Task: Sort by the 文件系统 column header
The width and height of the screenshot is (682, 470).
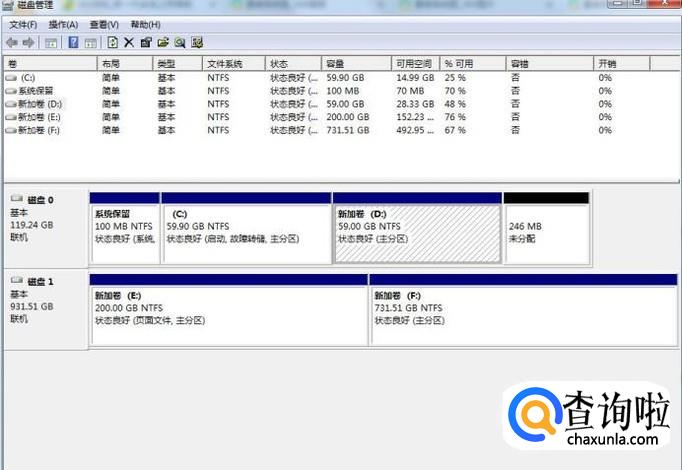Action: click(x=234, y=64)
